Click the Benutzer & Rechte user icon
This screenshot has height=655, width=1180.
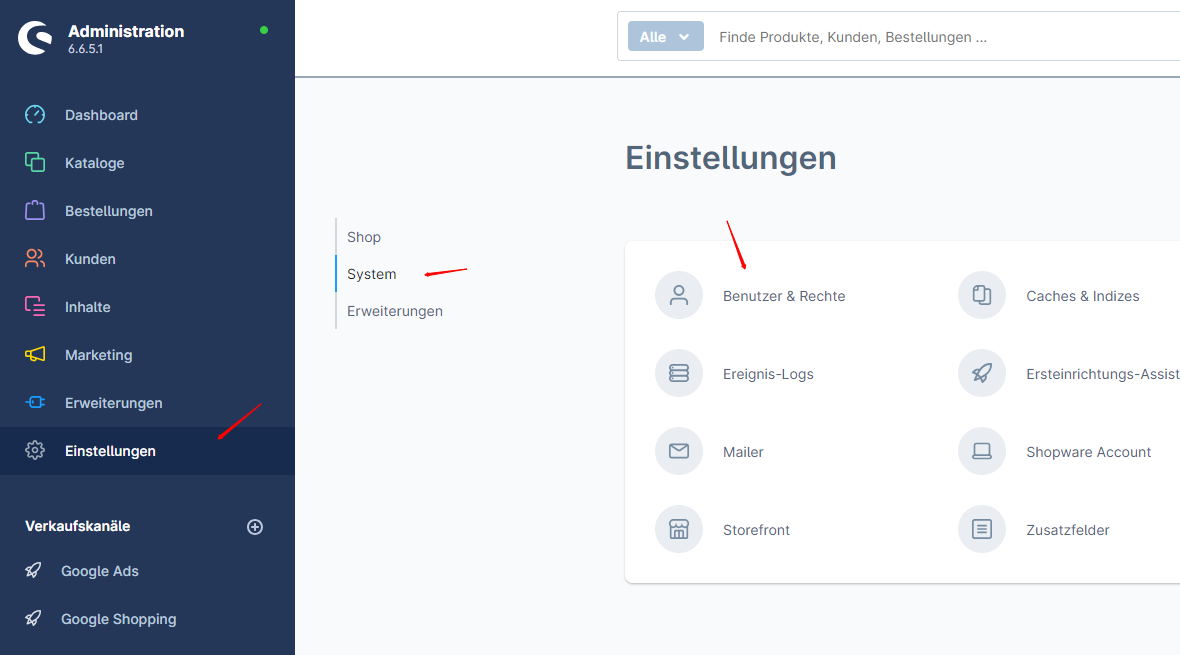[x=679, y=296]
